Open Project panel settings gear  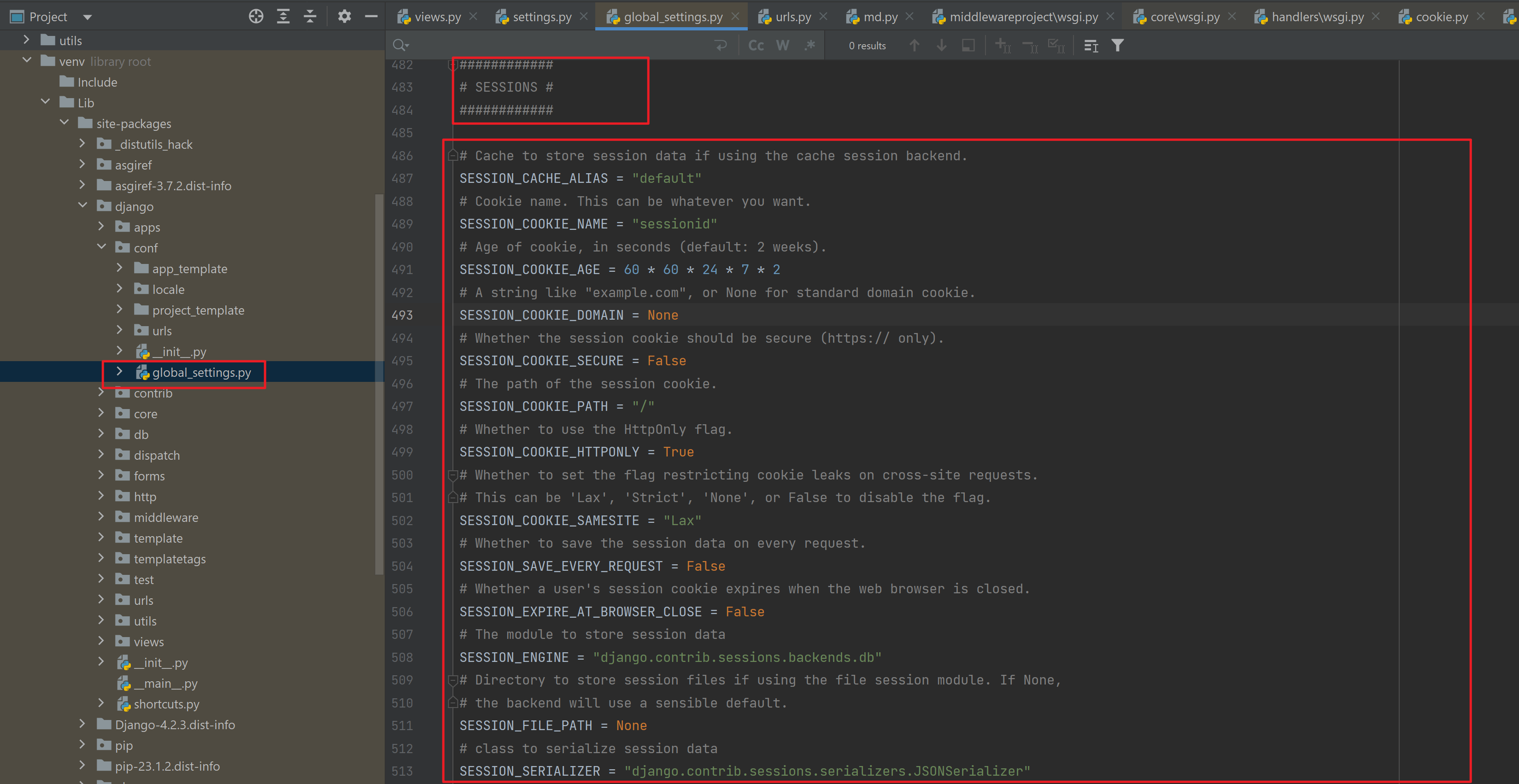(344, 17)
